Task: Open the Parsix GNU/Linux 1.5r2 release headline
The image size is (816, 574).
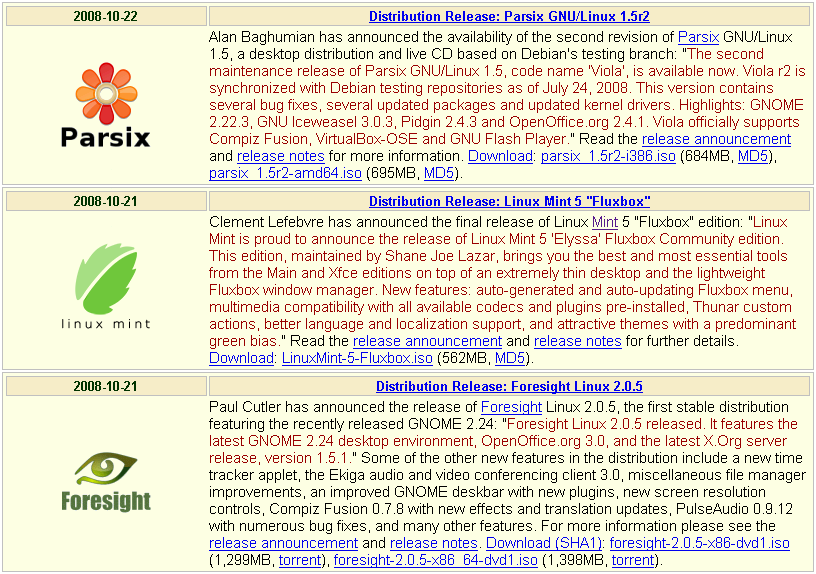Action: (509, 16)
